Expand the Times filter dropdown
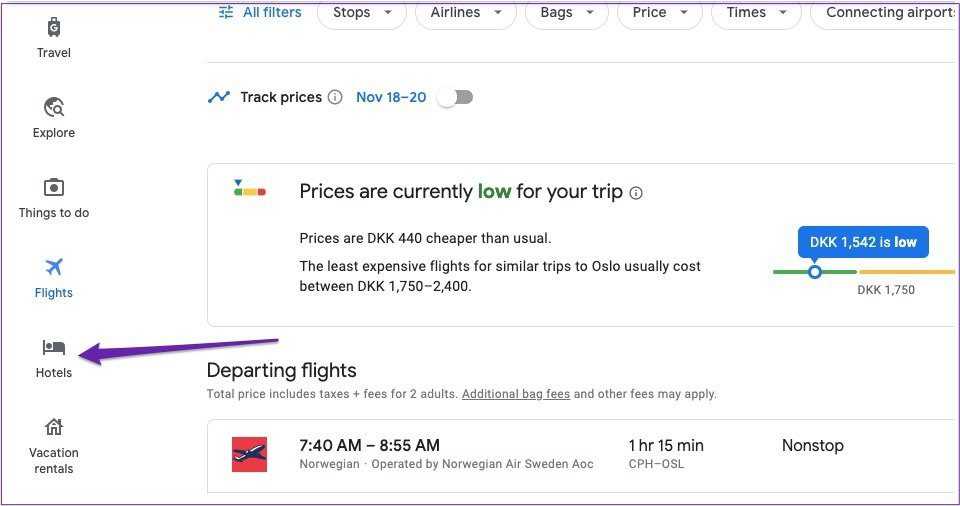This screenshot has height=506, width=960. click(756, 13)
